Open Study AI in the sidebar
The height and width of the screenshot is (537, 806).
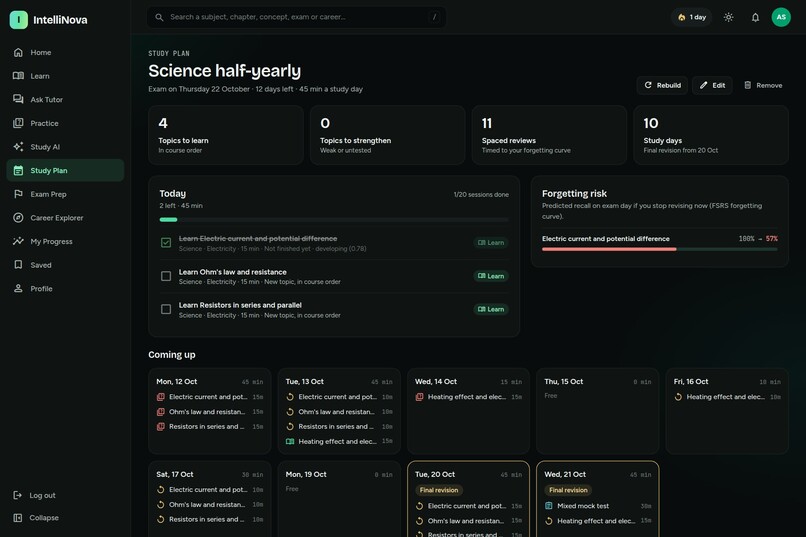point(65,147)
